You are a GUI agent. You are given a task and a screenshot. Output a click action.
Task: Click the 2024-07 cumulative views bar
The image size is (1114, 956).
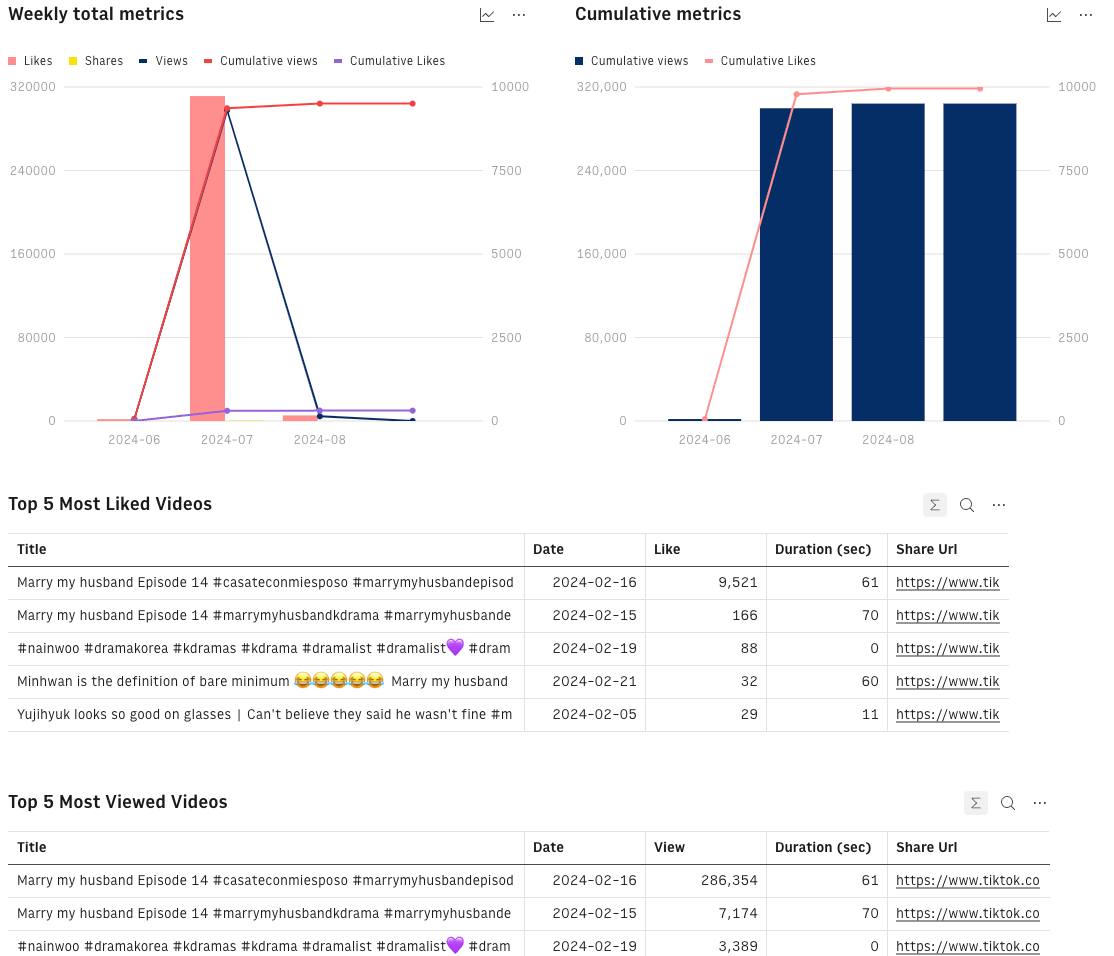click(x=796, y=264)
